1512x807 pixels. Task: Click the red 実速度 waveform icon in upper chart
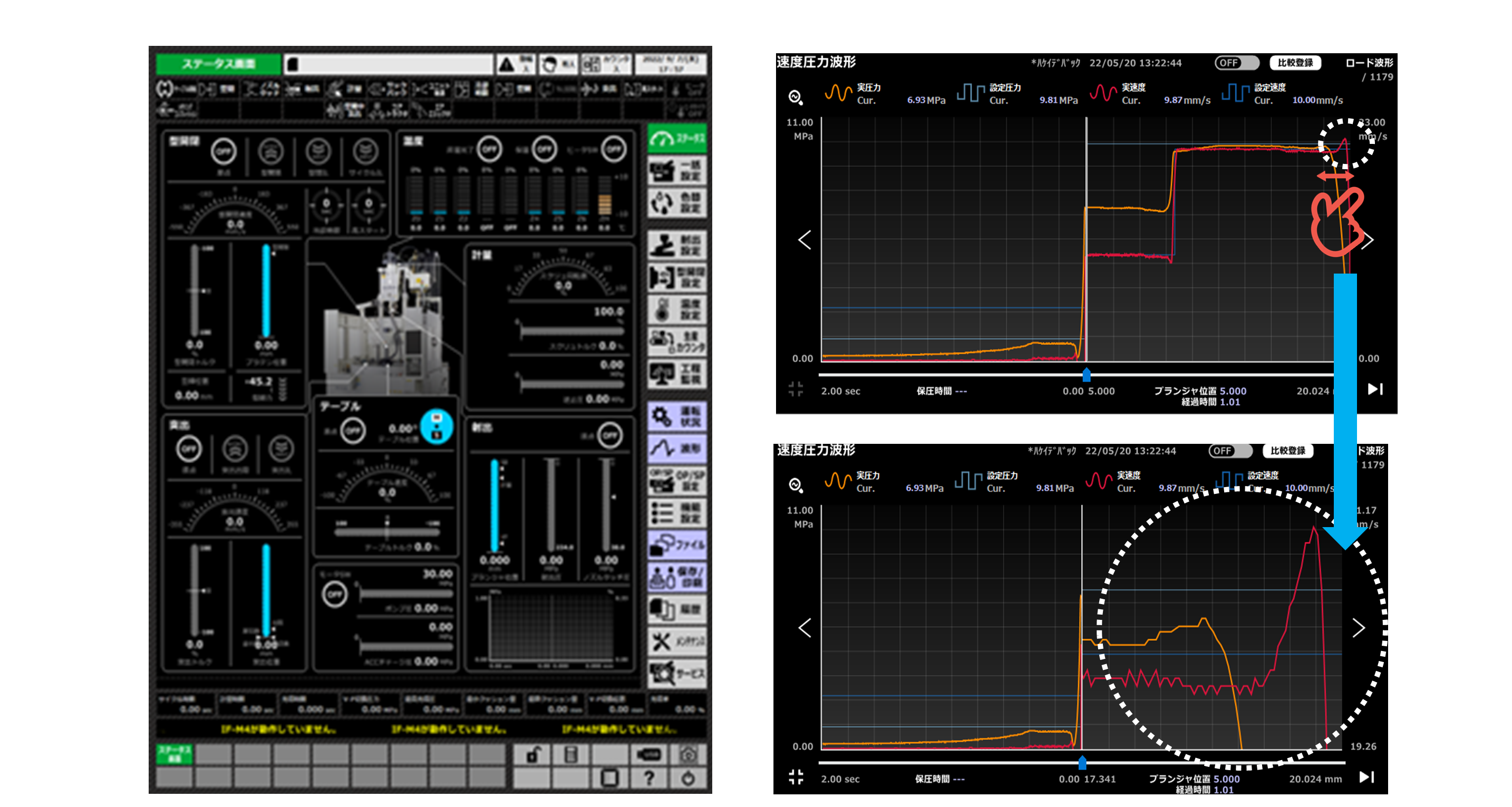coord(1103,93)
